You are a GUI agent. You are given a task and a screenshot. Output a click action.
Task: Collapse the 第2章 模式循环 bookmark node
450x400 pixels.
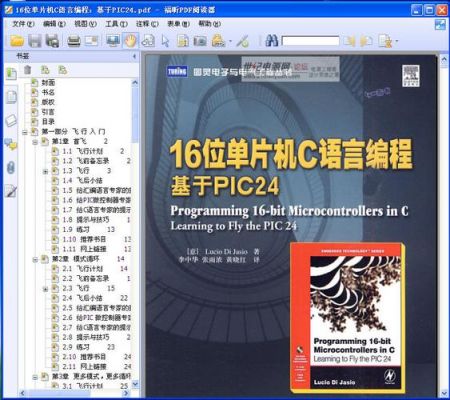35,260
